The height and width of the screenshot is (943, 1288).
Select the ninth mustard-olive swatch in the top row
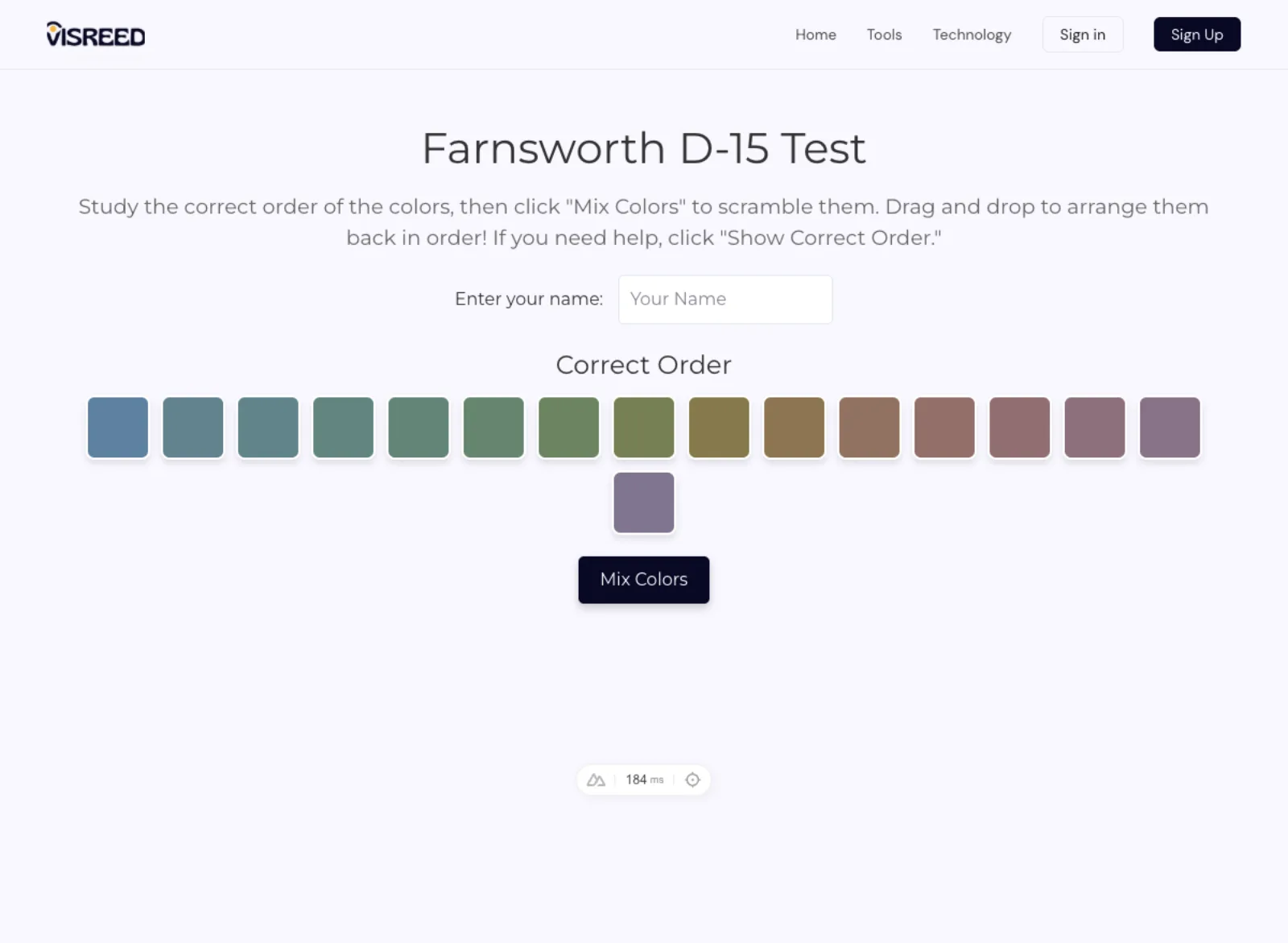(x=719, y=428)
